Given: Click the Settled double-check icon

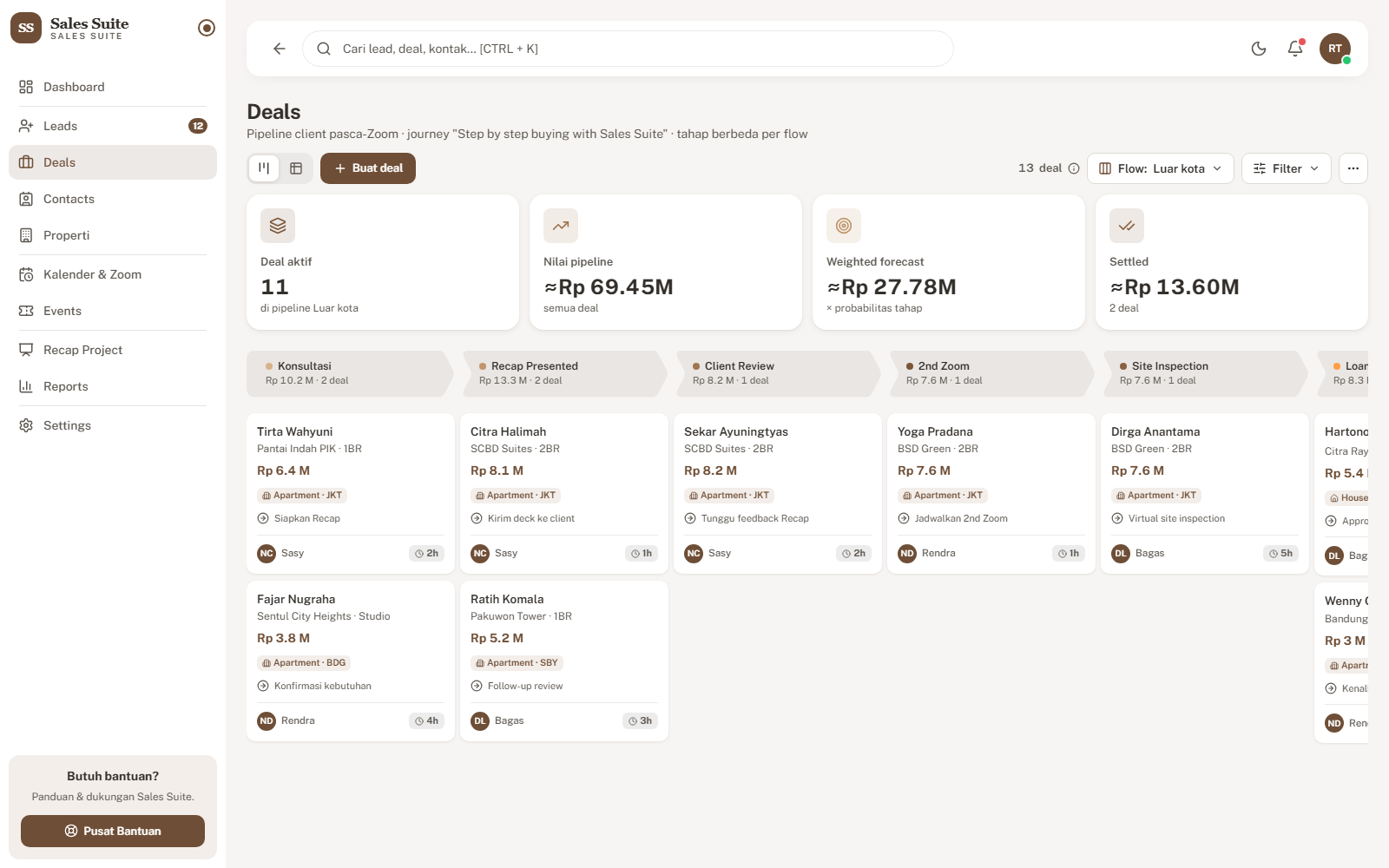Looking at the screenshot, I should (x=1127, y=226).
